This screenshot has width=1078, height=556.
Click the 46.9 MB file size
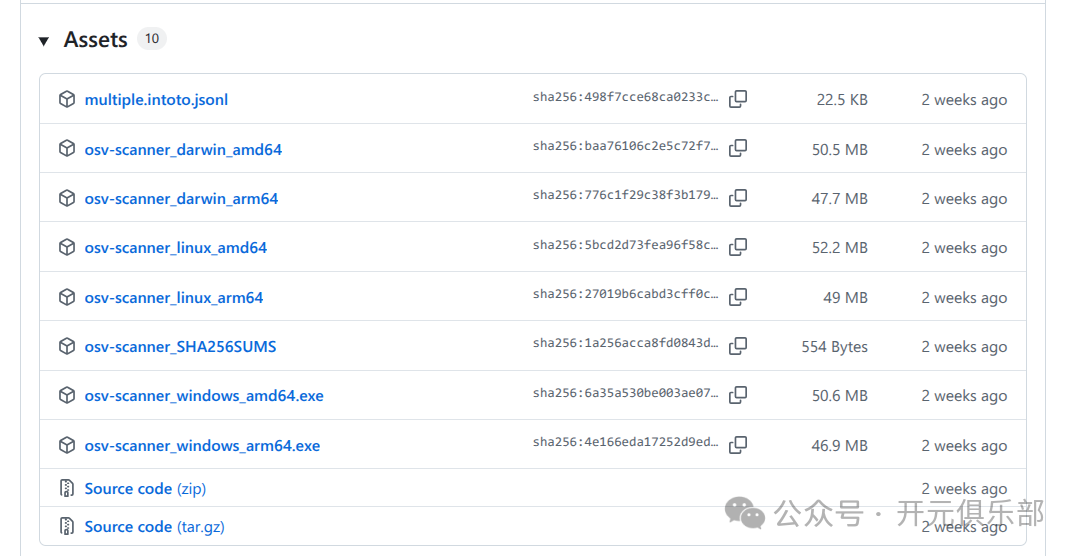(839, 446)
